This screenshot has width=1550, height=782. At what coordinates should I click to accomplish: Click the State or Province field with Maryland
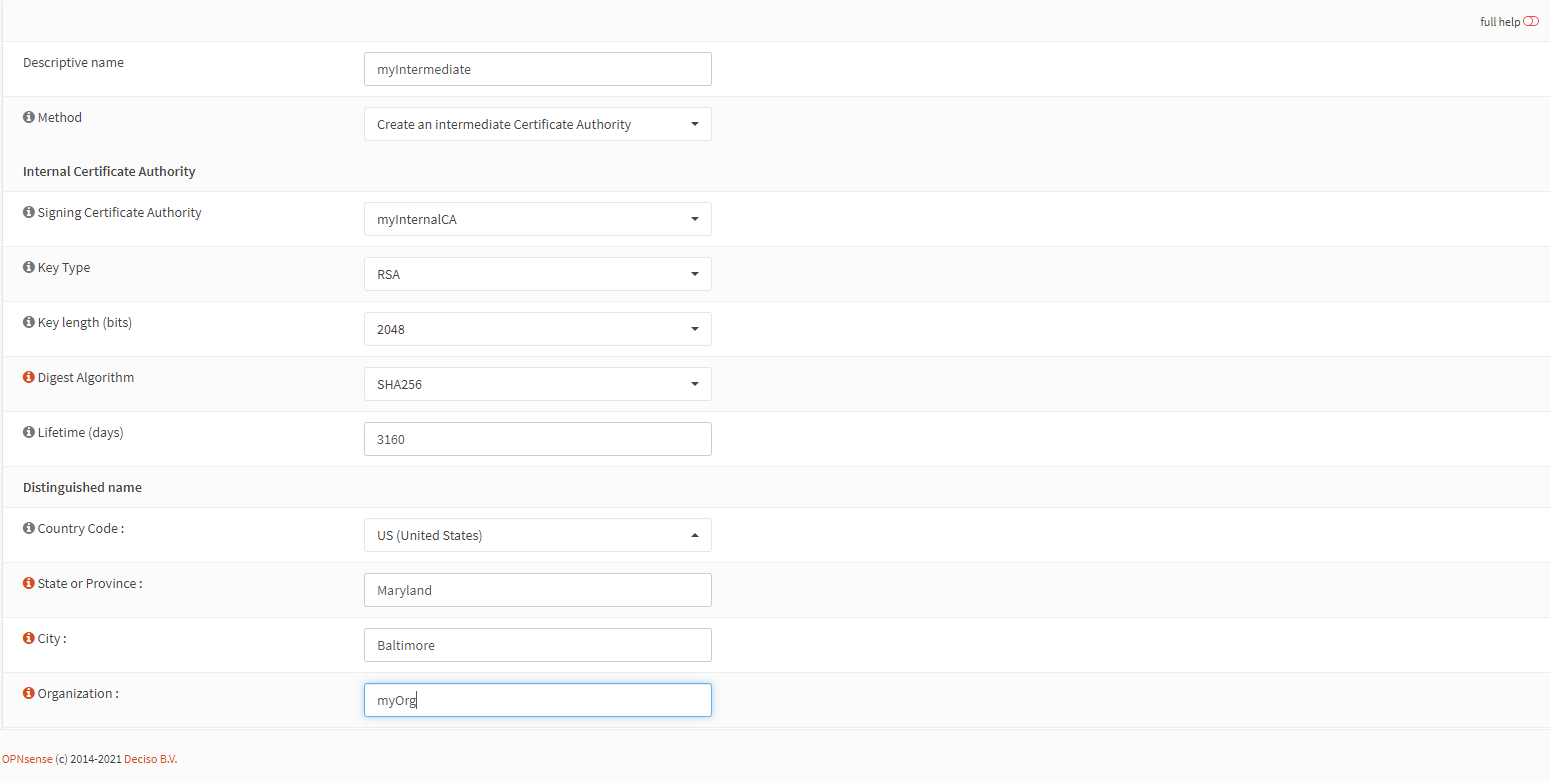(x=538, y=590)
